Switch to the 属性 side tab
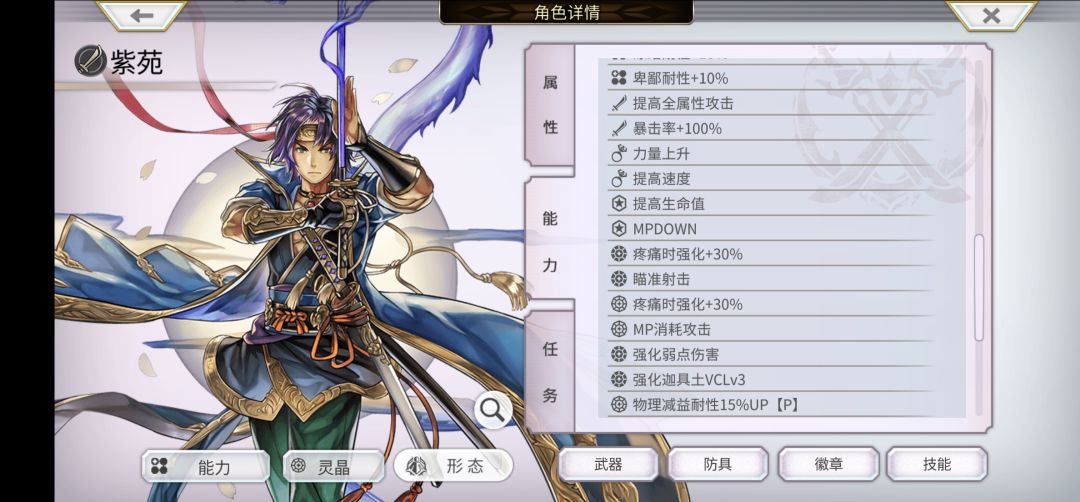 point(550,105)
